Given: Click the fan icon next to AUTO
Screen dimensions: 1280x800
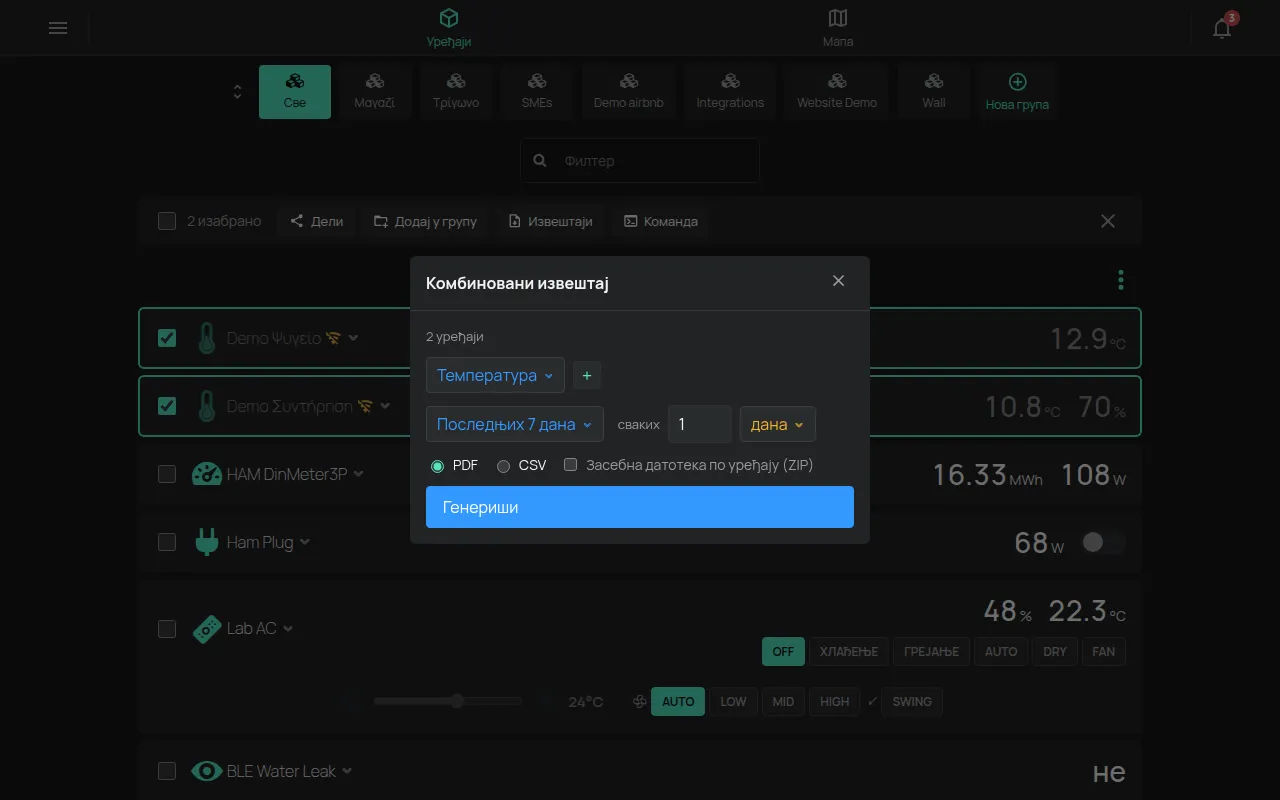Looking at the screenshot, I should click(x=639, y=702).
